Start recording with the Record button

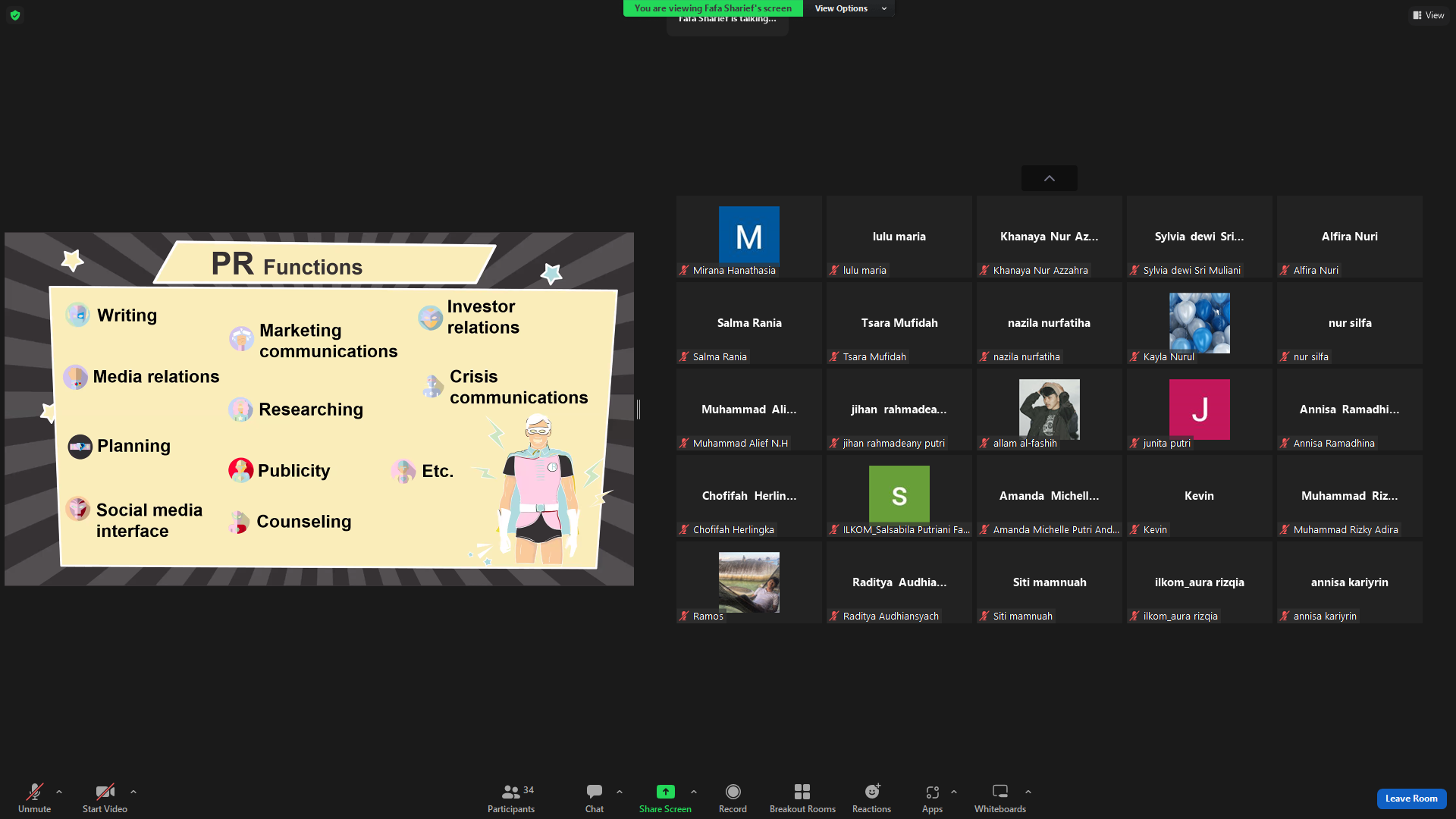pos(733,798)
